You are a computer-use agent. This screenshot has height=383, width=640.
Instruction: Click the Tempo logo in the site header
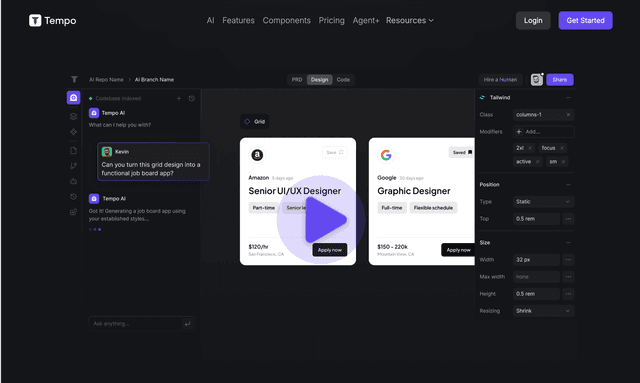click(52, 20)
